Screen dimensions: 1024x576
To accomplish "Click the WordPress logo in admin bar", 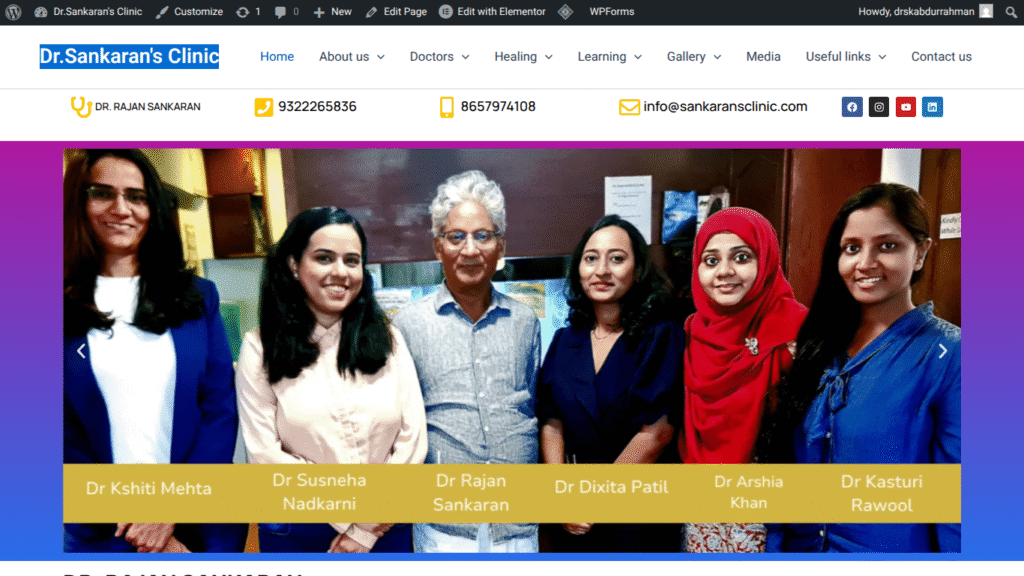I will 13,12.
